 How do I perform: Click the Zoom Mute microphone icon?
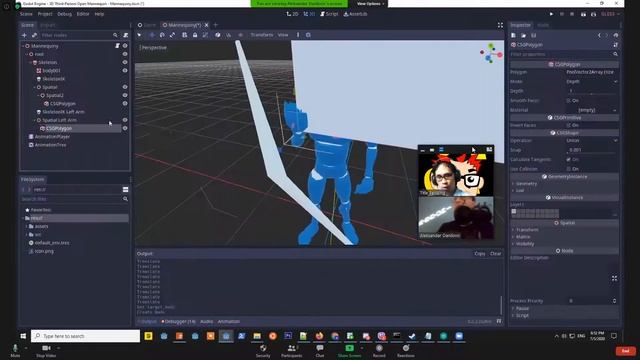(x=15, y=349)
